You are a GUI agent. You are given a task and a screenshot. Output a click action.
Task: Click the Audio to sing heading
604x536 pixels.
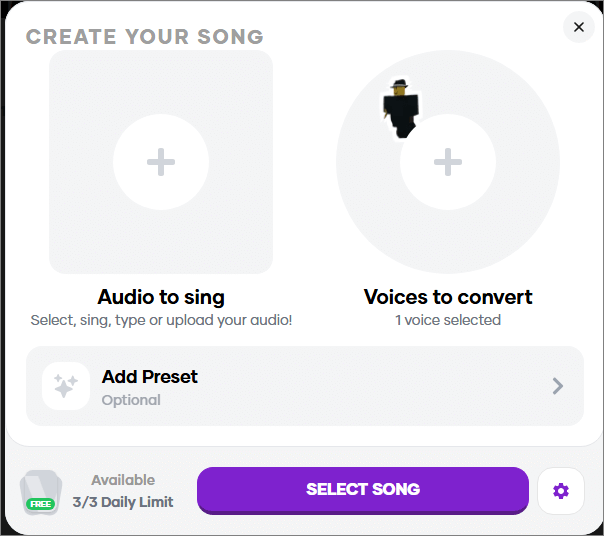tap(161, 297)
